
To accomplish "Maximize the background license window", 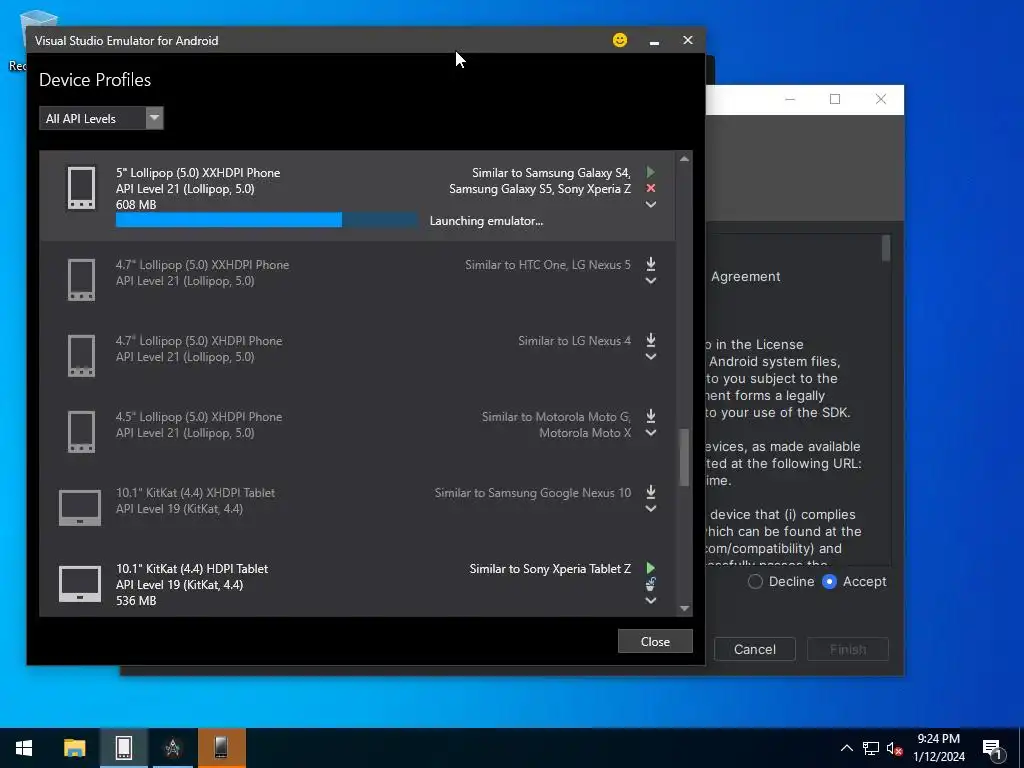I will point(835,99).
